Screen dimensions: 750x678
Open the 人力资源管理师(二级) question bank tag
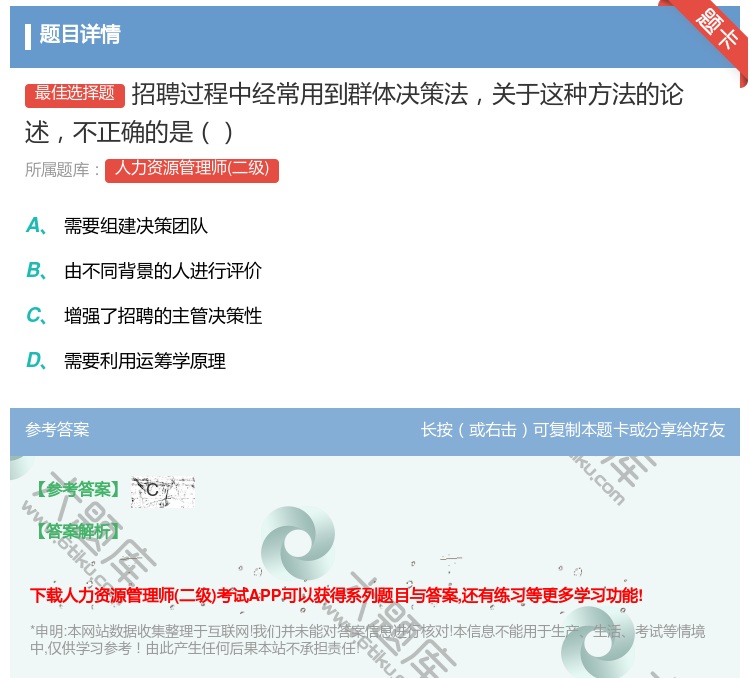[192, 170]
